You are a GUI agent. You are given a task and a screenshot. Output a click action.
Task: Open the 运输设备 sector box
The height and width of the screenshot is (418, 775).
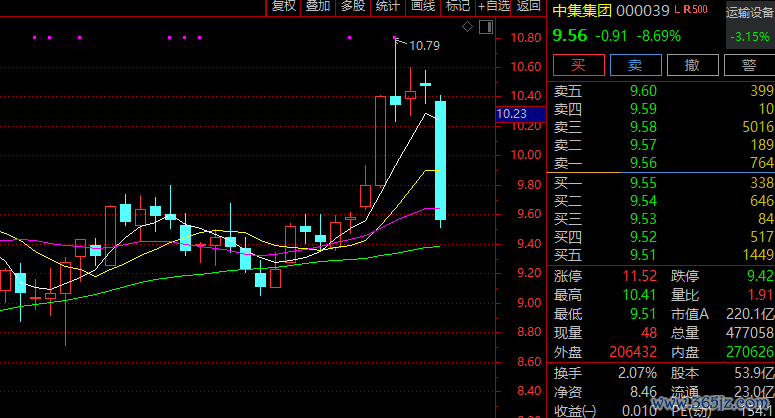click(750, 25)
